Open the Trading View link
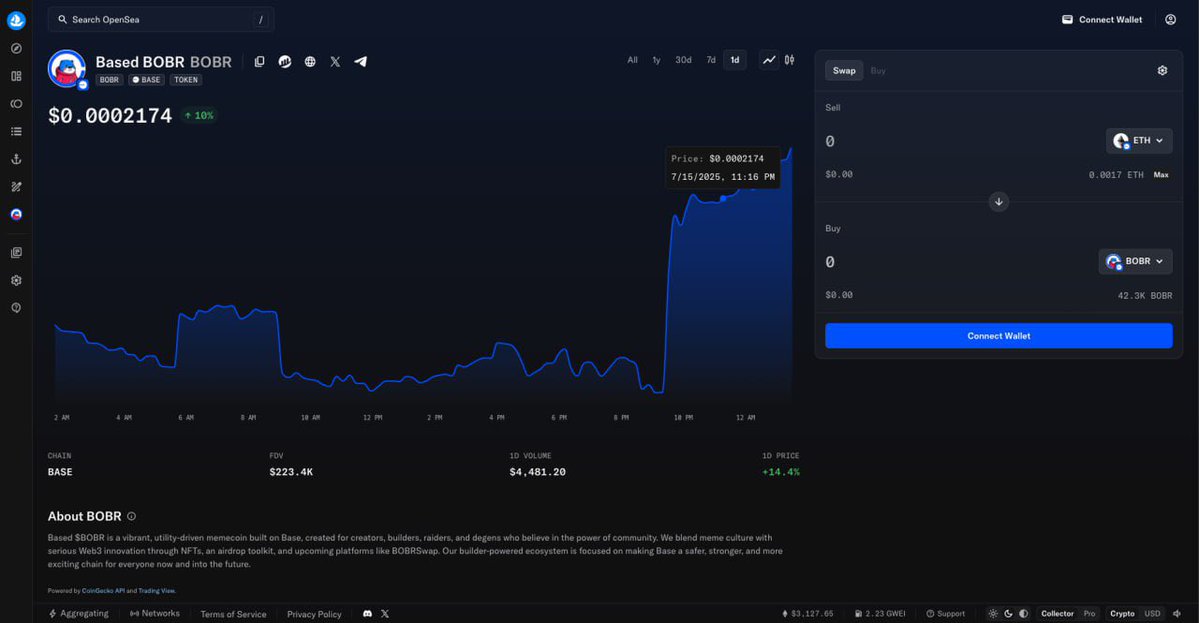The image size is (1199, 623). click(156, 591)
